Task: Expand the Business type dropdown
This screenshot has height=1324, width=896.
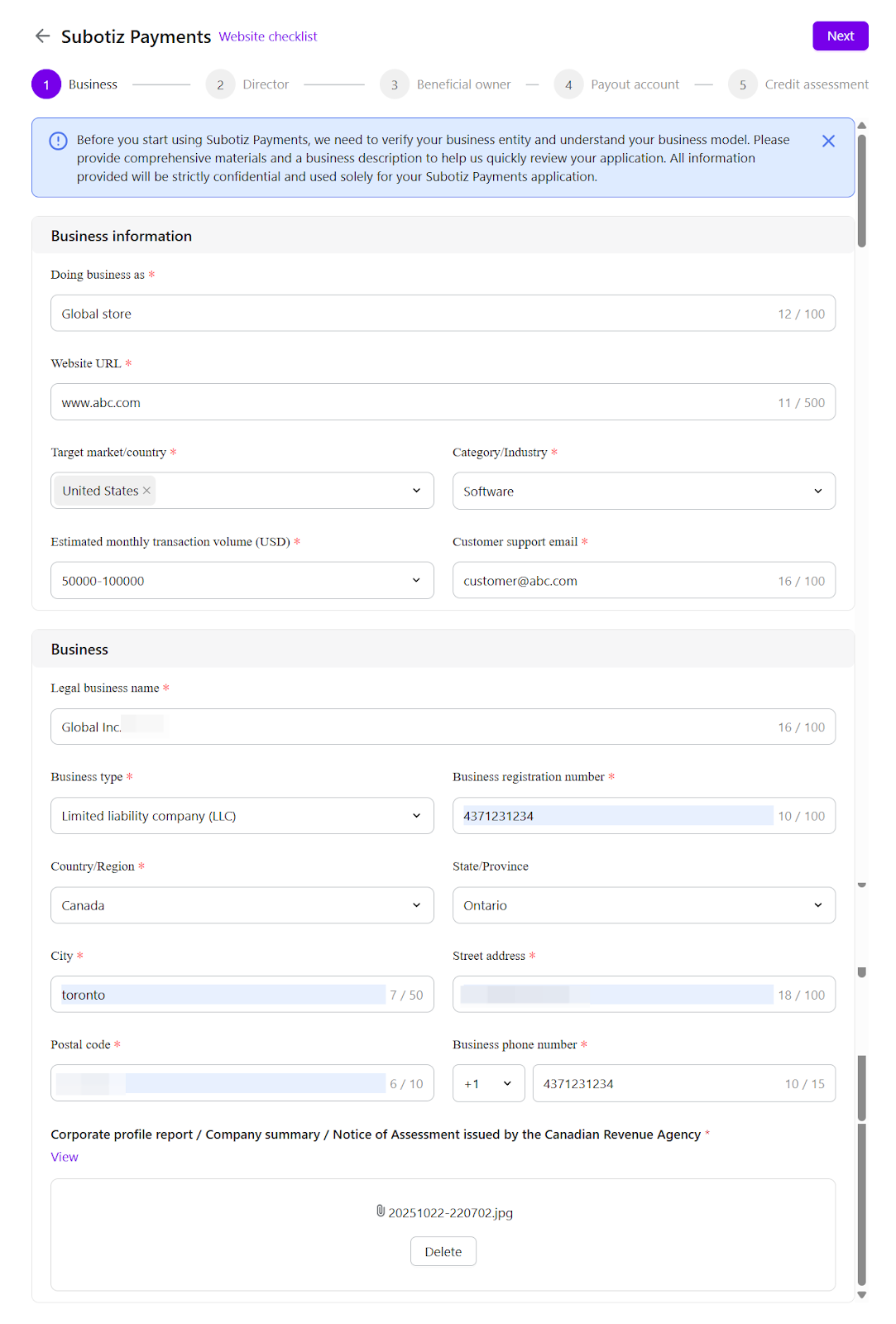Action: coord(242,816)
